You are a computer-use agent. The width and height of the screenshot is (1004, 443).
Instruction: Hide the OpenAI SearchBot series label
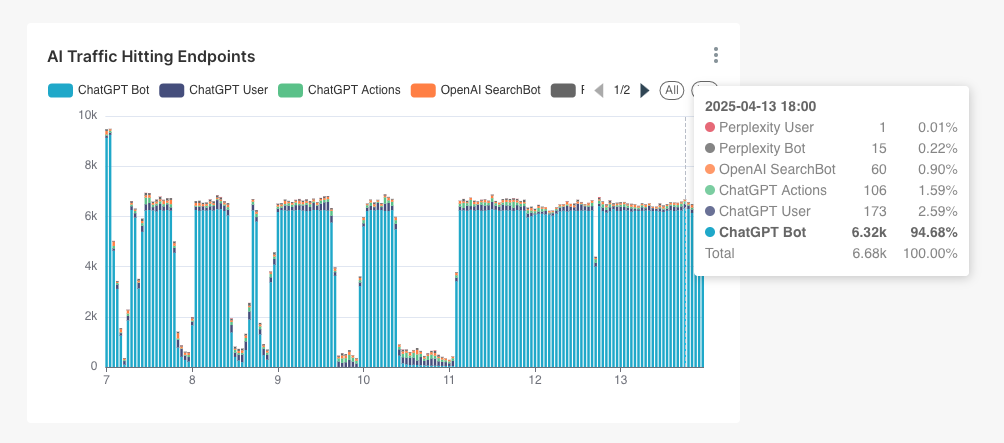point(490,90)
